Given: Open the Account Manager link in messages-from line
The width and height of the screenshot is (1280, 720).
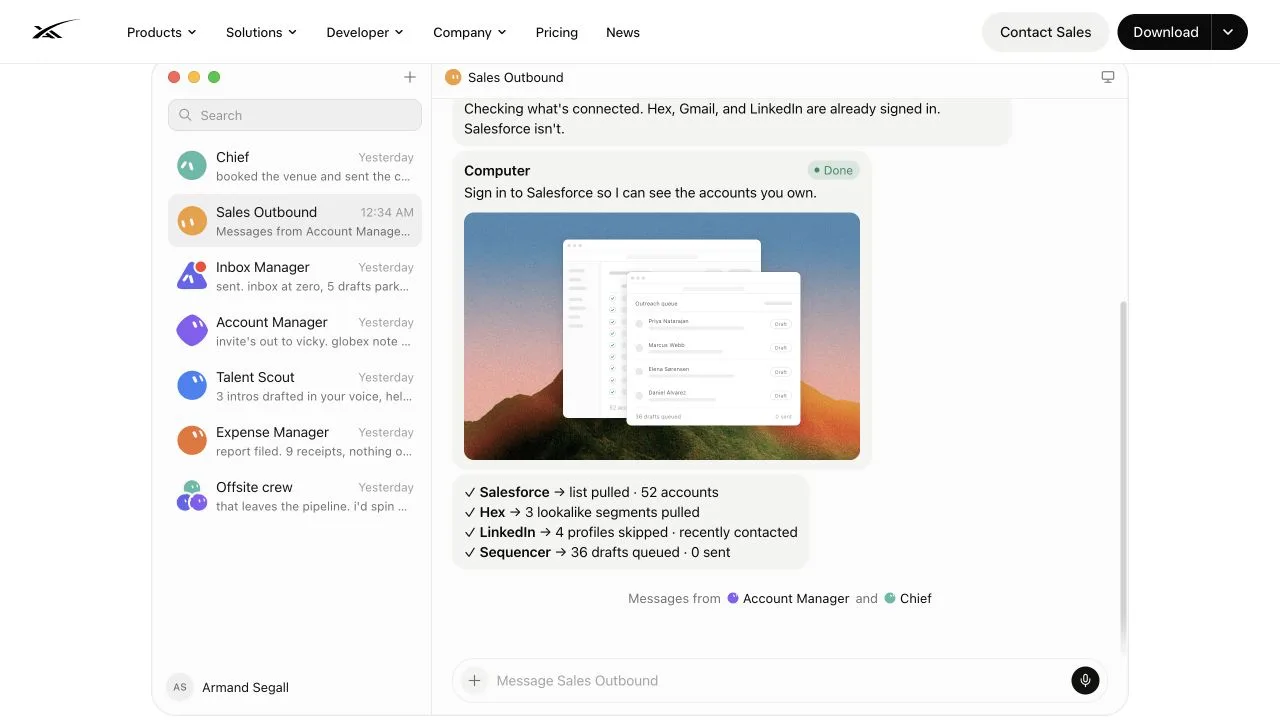Looking at the screenshot, I should 788,598.
